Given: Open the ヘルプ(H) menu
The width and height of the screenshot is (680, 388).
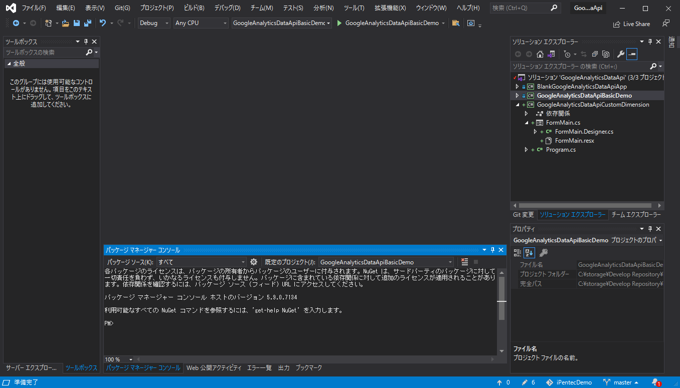Looking at the screenshot, I should [468, 8].
